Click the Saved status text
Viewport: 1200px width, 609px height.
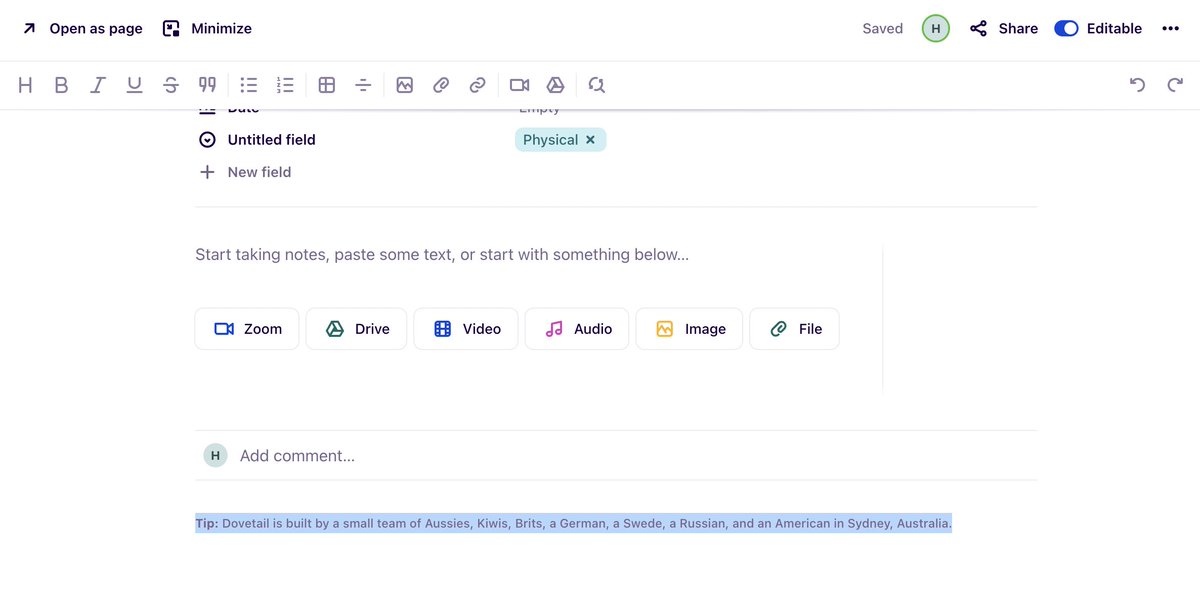click(x=883, y=29)
